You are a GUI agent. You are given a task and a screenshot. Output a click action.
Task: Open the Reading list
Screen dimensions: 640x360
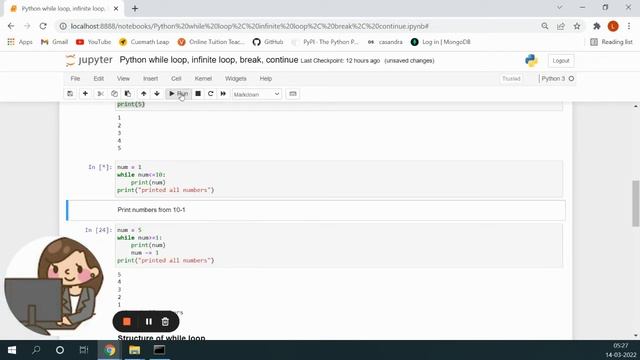611,42
